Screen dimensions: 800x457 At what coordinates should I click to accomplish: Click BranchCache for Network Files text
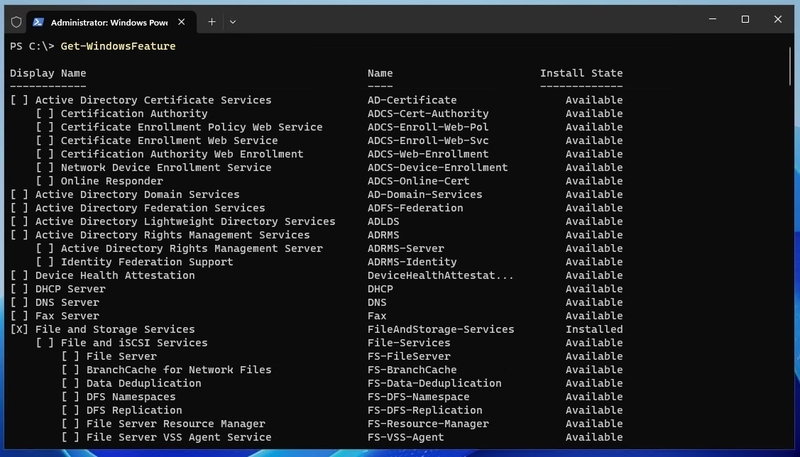179,370
